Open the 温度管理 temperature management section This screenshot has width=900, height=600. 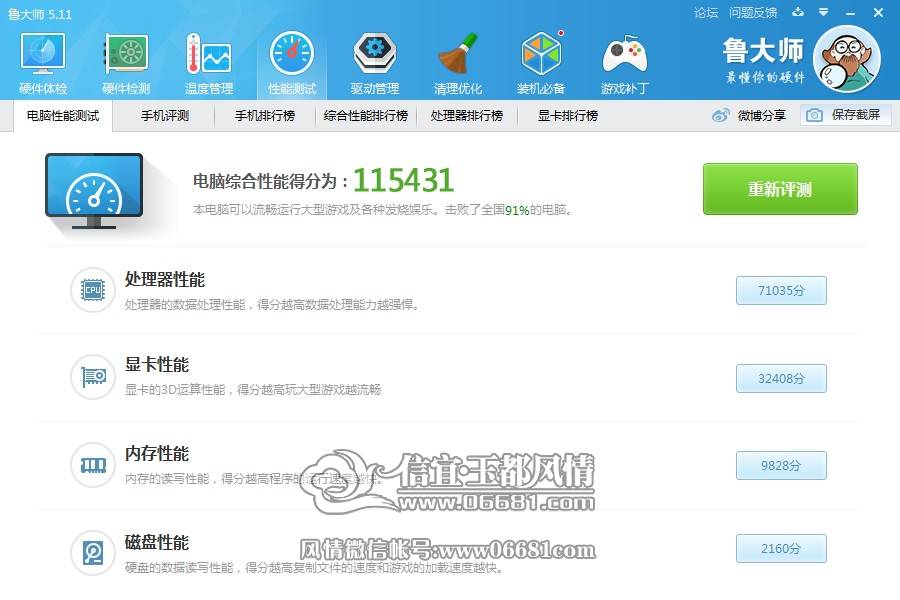click(x=209, y=63)
